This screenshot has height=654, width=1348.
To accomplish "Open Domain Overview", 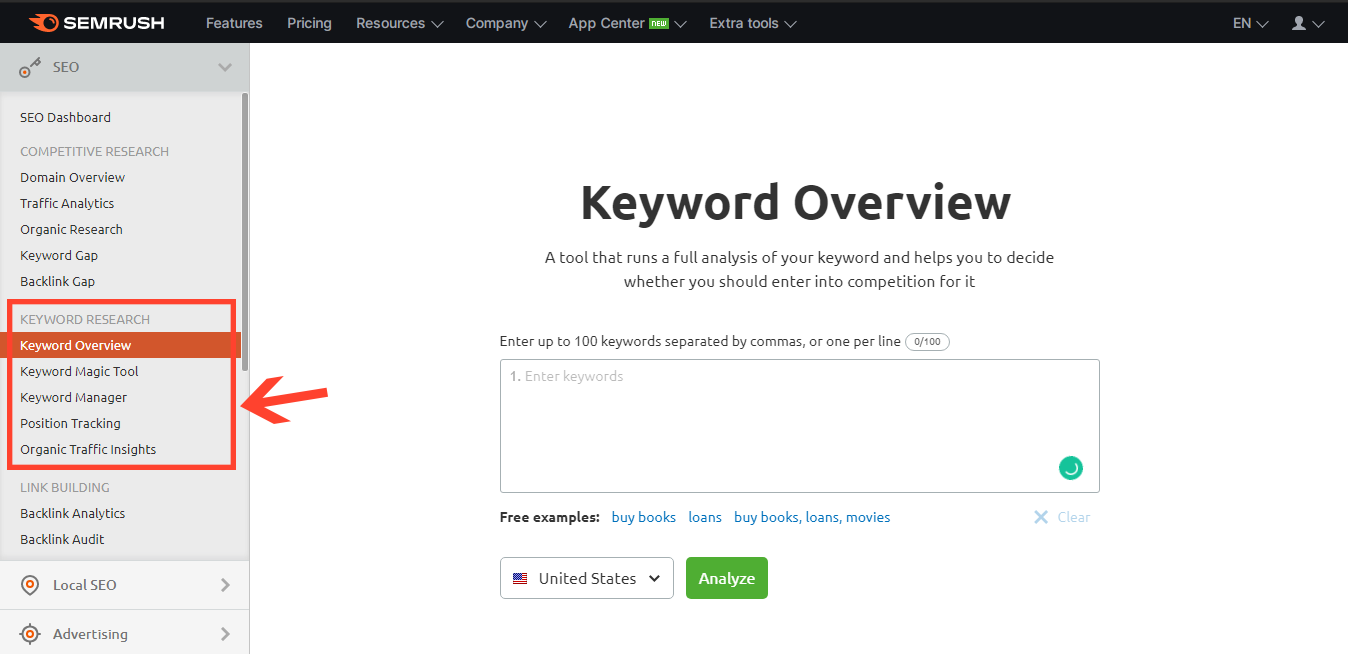I will pyautogui.click(x=72, y=177).
